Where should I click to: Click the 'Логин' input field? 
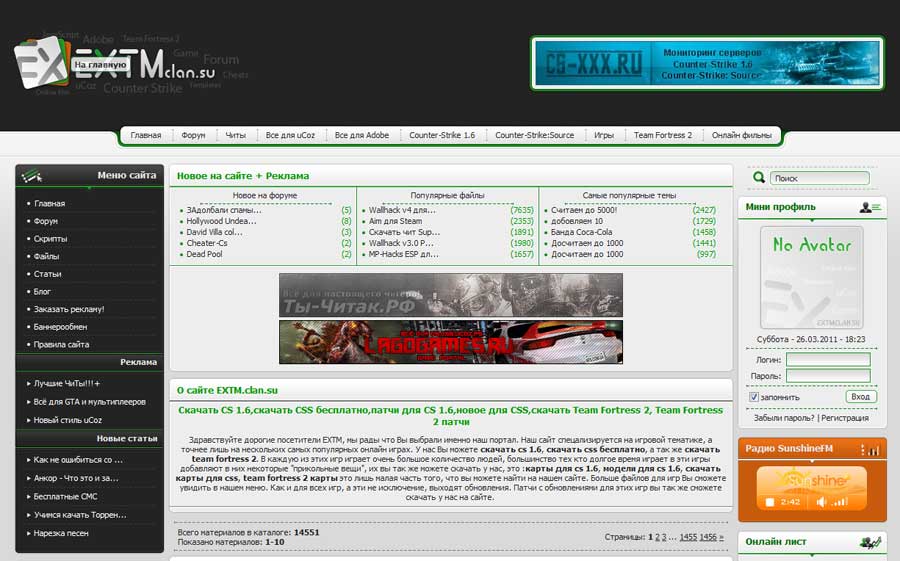(x=828, y=359)
